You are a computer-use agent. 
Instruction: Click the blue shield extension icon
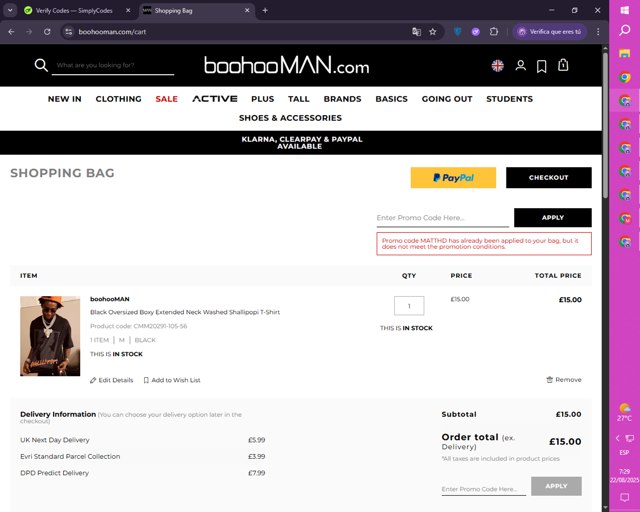[458, 31]
